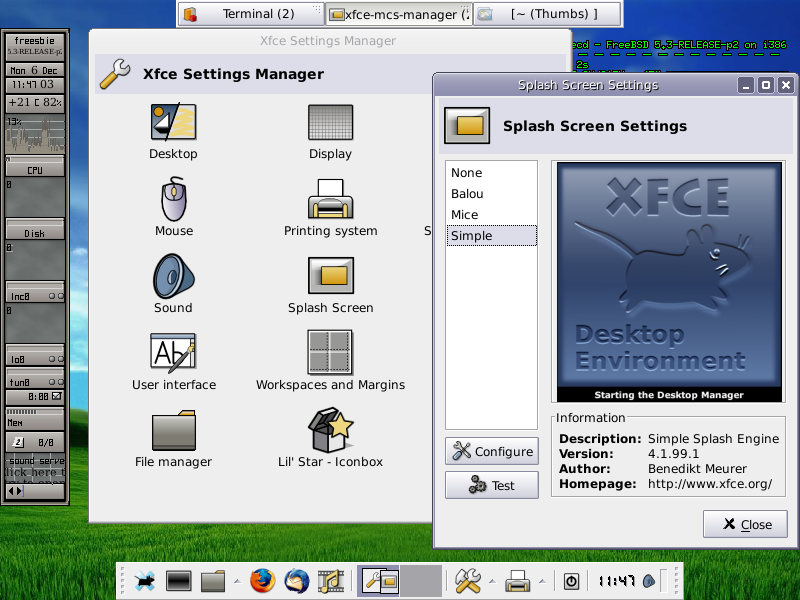The width and height of the screenshot is (800, 600).
Task: Open the File manager settings icon
Action: [x=173, y=431]
